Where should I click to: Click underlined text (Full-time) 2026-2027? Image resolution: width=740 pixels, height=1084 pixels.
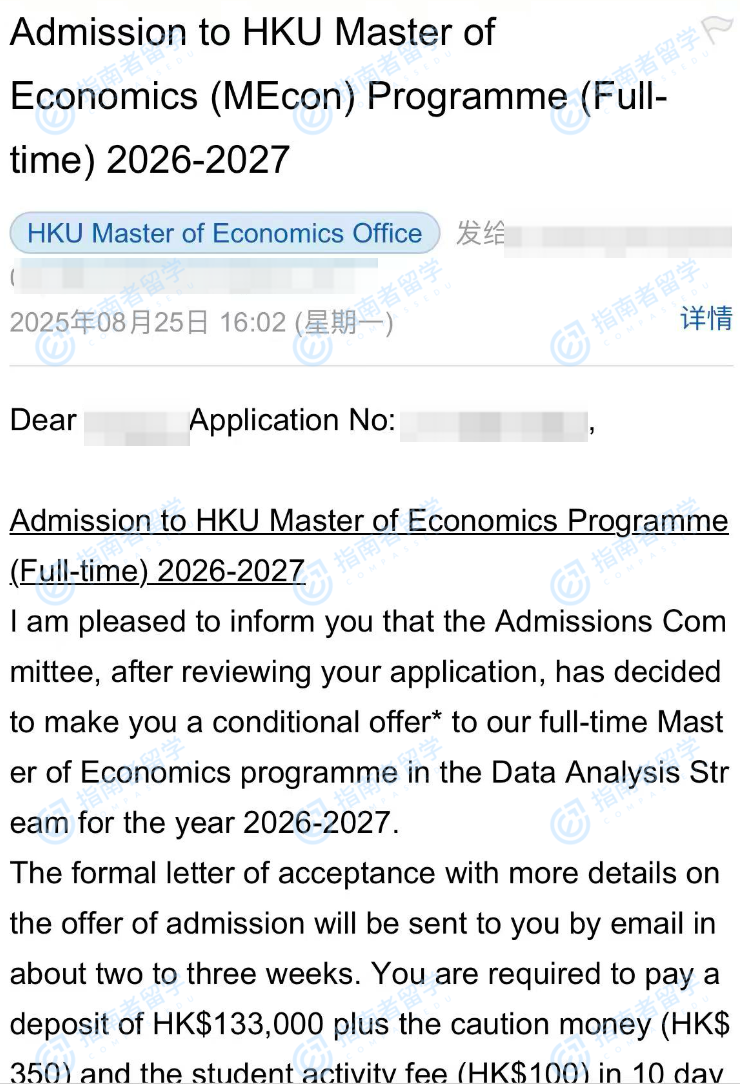click(x=158, y=572)
